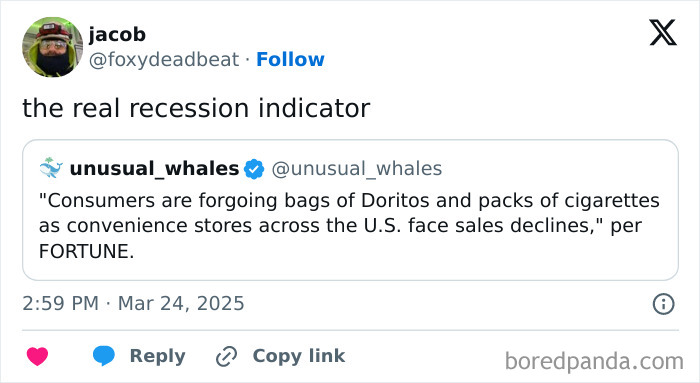The width and height of the screenshot is (700, 383).
Task: Open the 2:59 PM Mar 24, 2025 timestamp
Action: 133,304
